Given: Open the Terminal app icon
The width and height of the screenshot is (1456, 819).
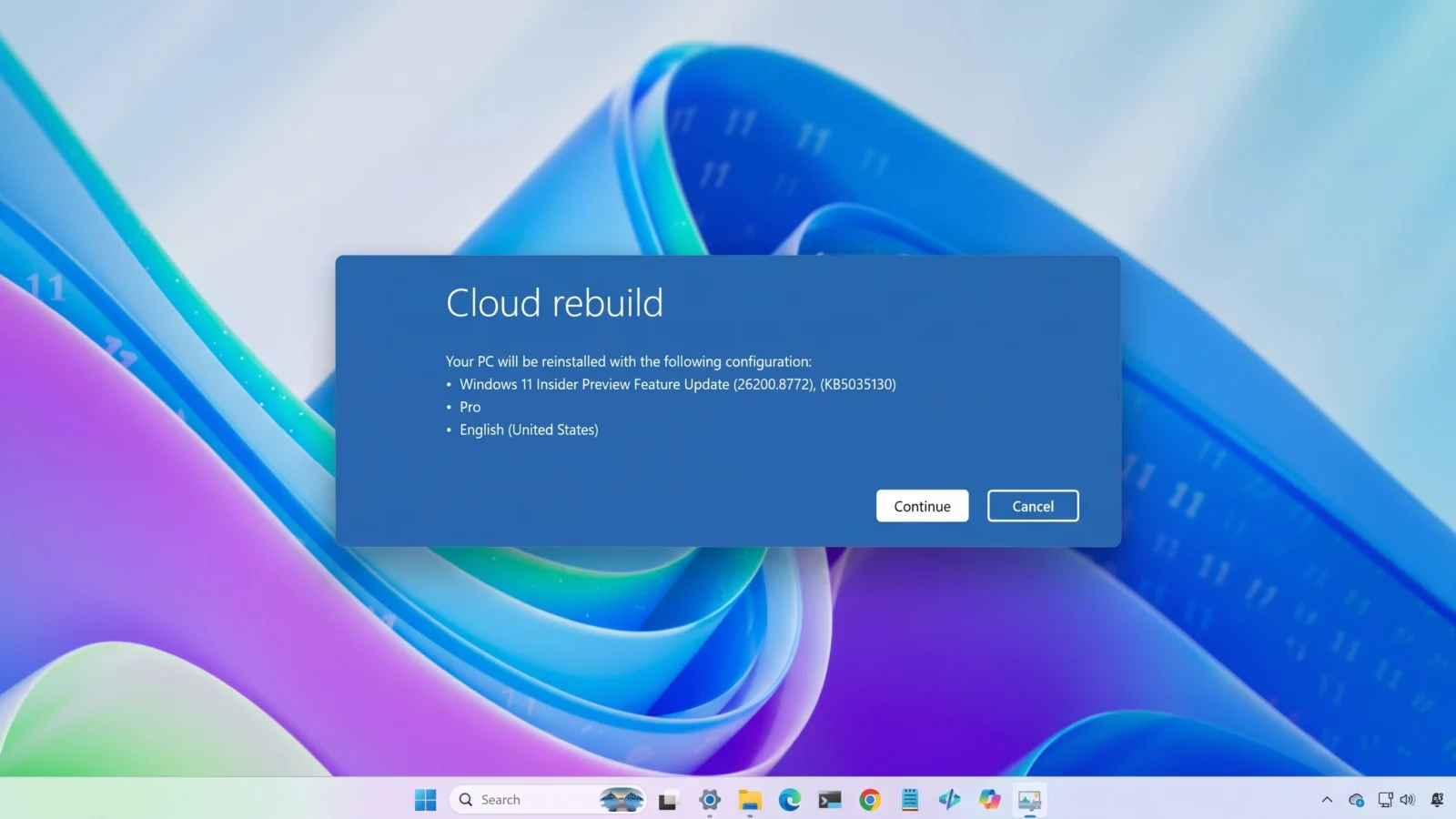Looking at the screenshot, I should pyautogui.click(x=830, y=800).
